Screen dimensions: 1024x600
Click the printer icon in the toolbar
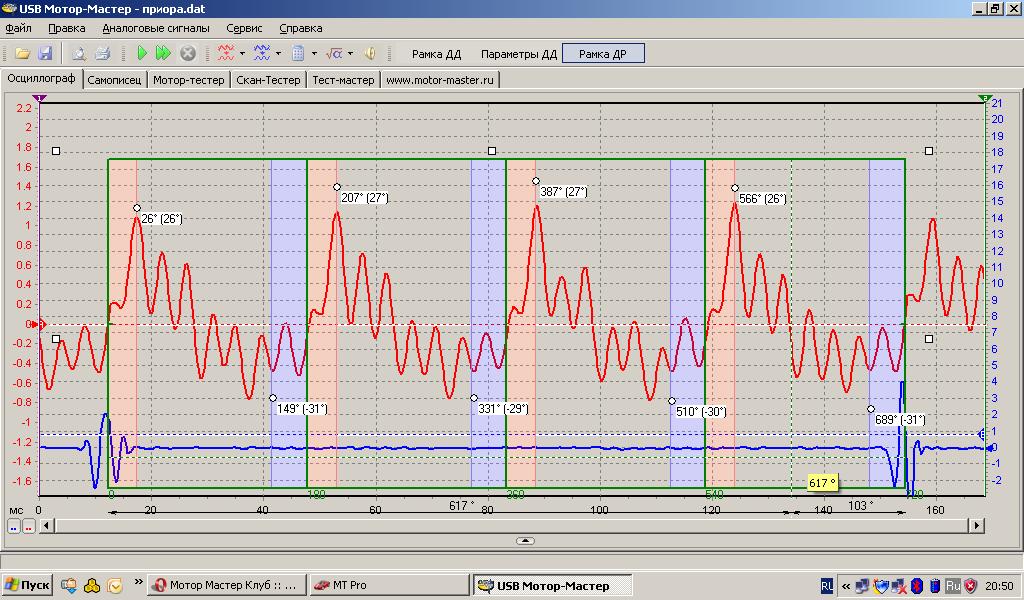[x=101, y=53]
